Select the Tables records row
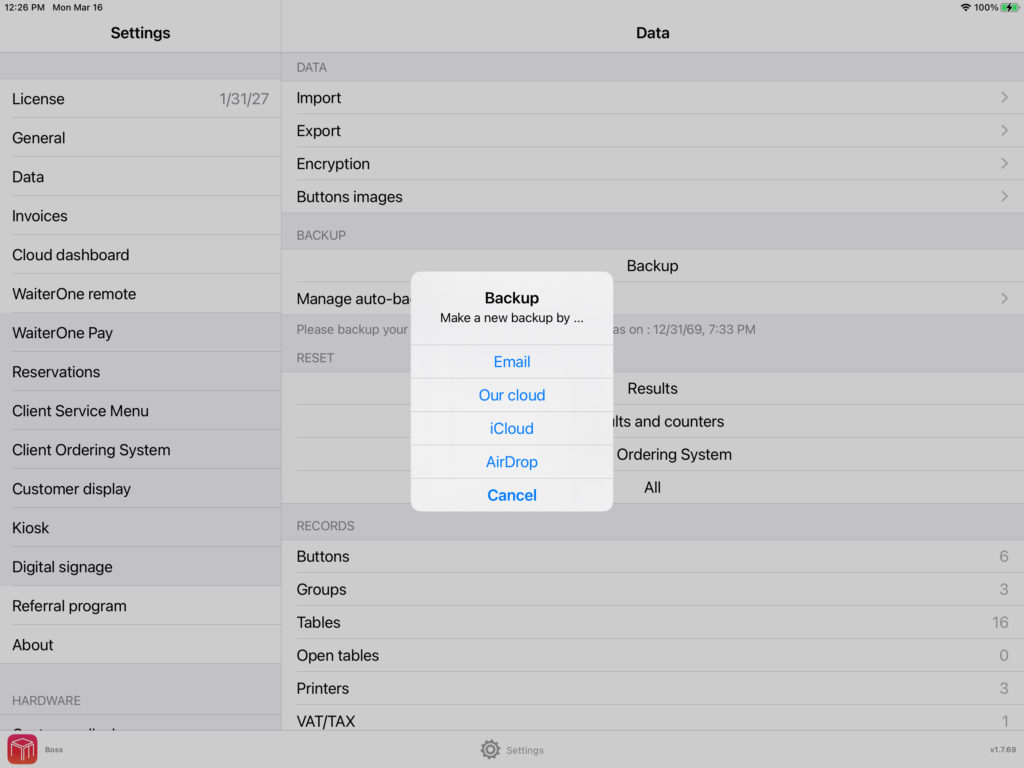The width and height of the screenshot is (1024, 768). (x=652, y=622)
